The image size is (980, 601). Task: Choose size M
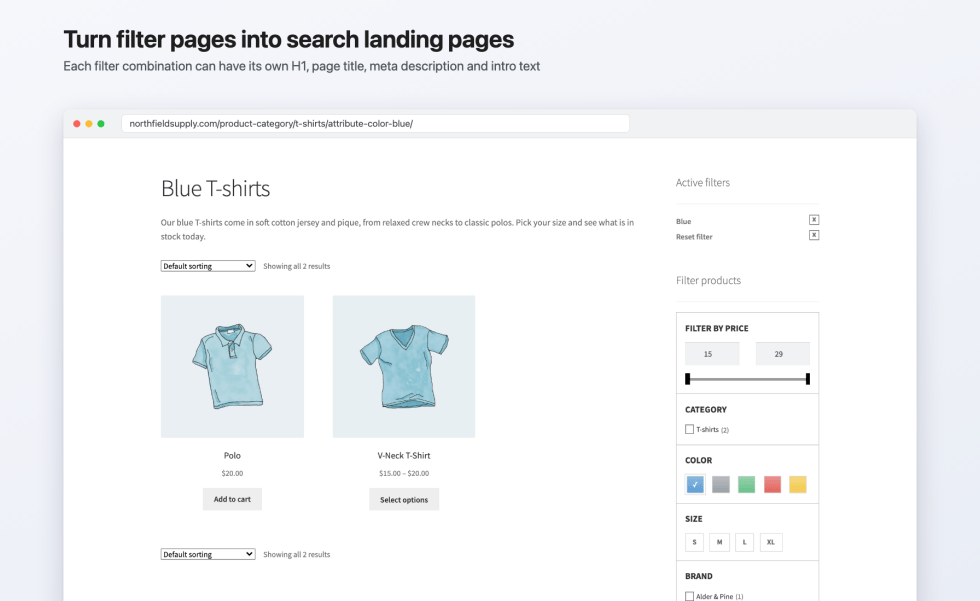[719, 542]
